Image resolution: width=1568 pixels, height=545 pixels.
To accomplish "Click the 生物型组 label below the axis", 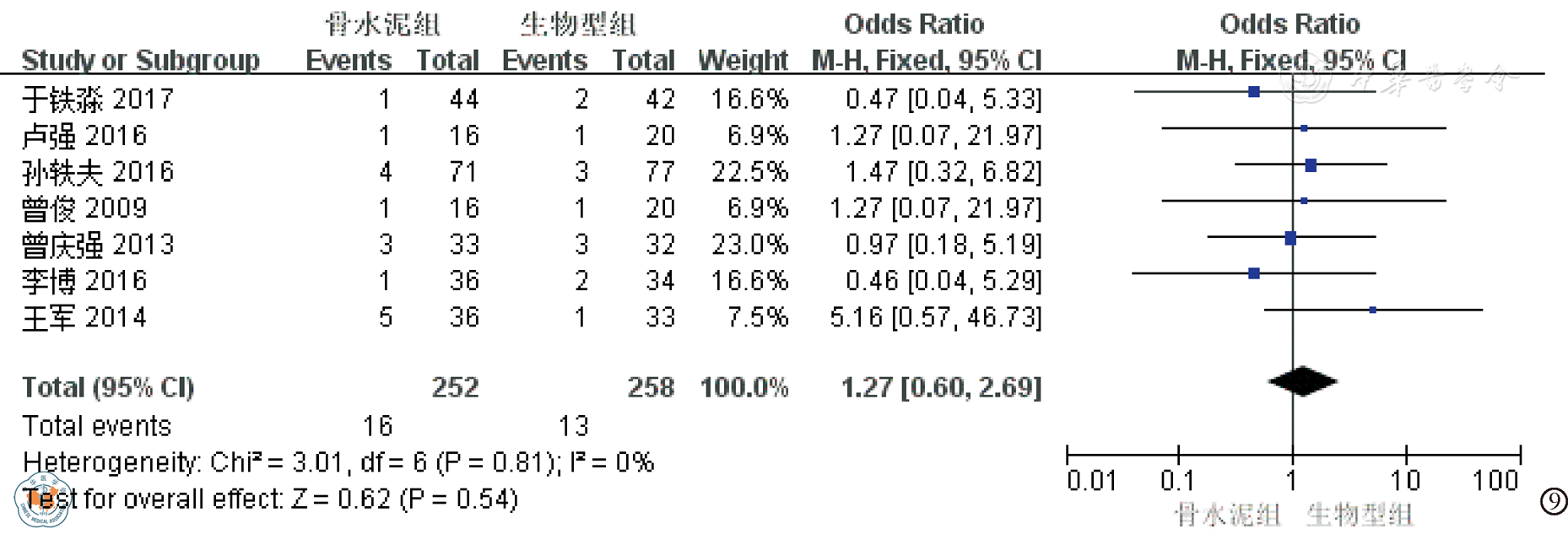I will (1359, 515).
